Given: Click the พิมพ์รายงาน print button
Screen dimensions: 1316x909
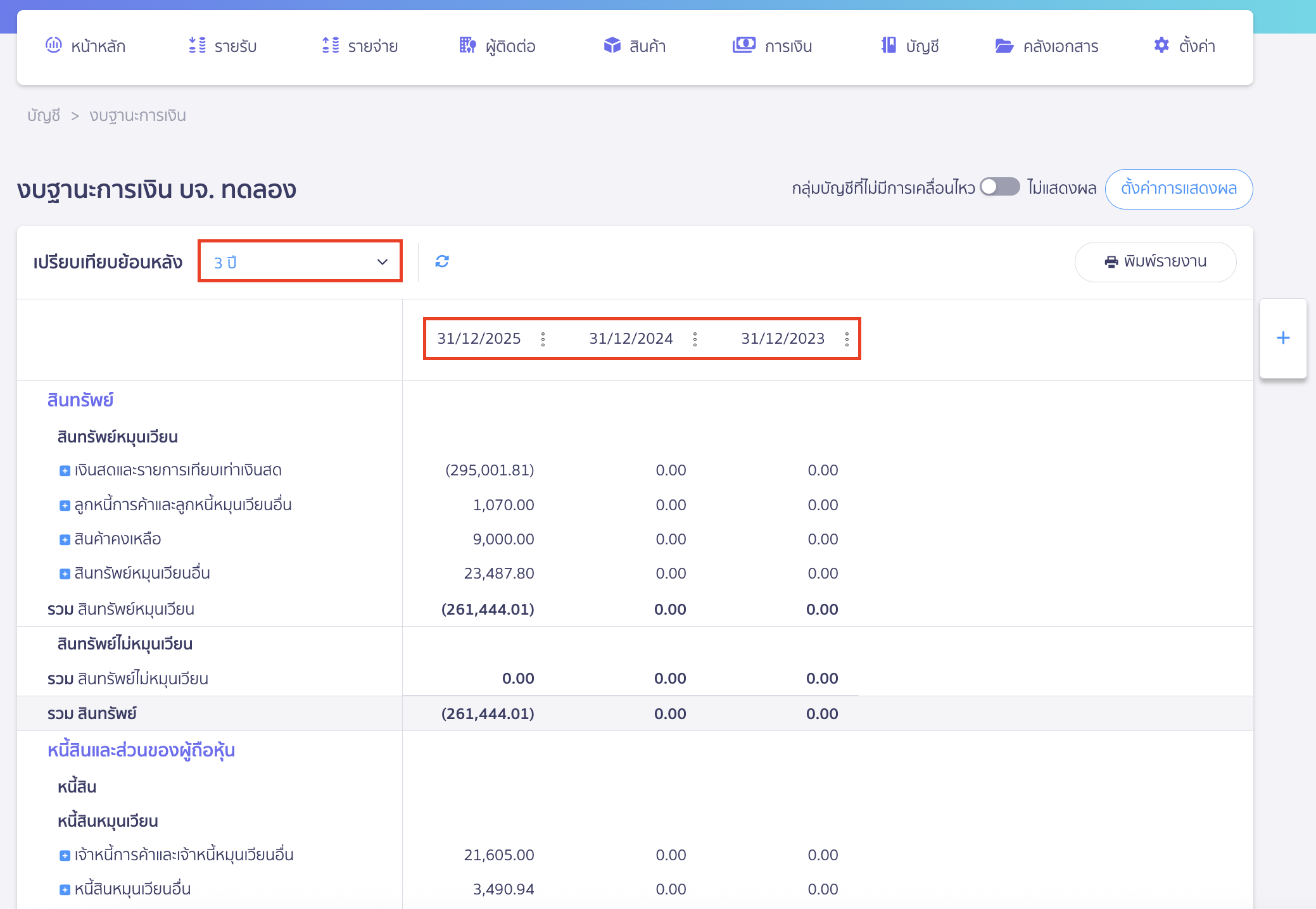Looking at the screenshot, I should [1155, 261].
